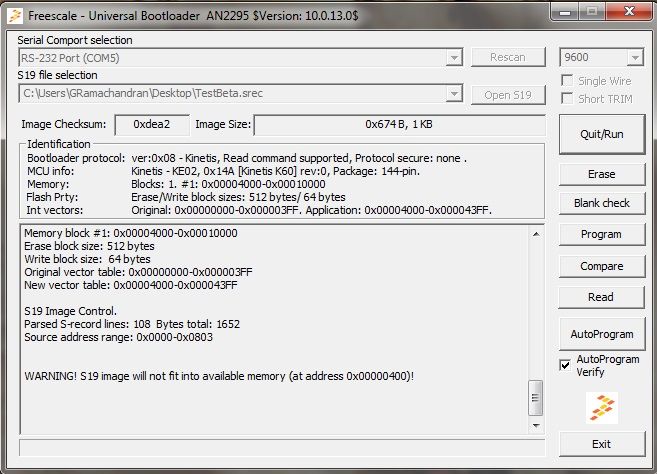Click the Flash Prty Erase/Write block sizes text

pyautogui.click(x=238, y=197)
